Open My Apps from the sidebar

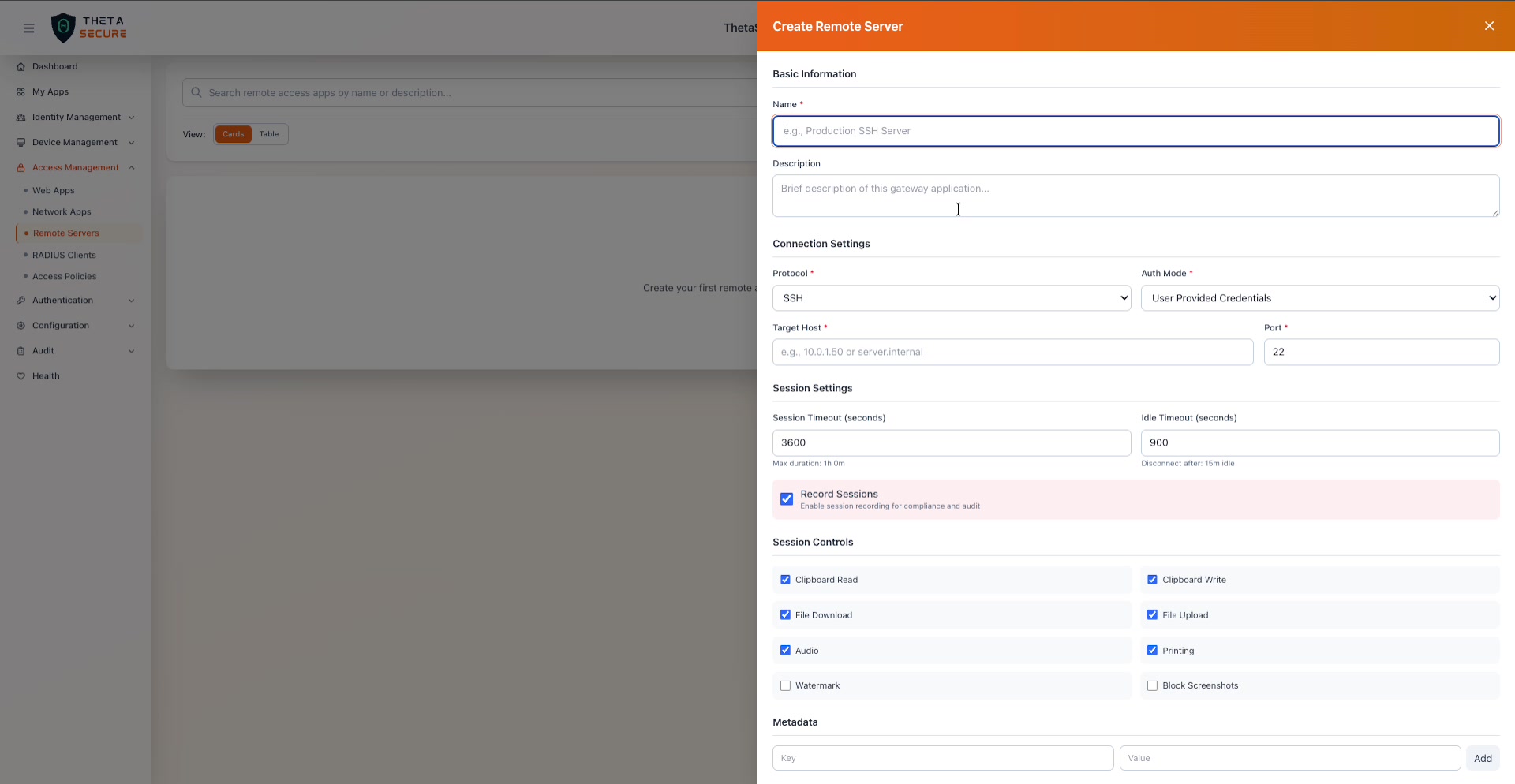50,91
